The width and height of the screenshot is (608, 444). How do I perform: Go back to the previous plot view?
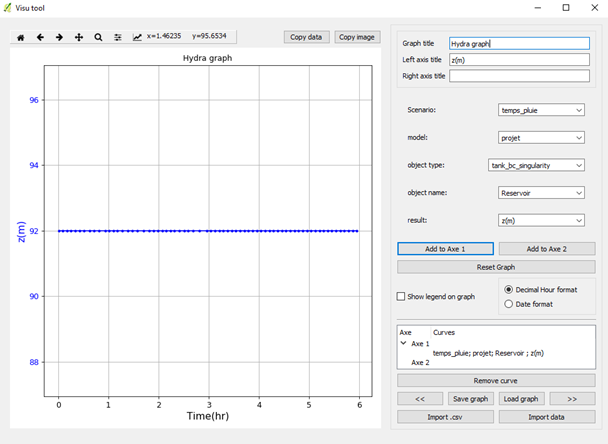pyautogui.click(x=40, y=37)
